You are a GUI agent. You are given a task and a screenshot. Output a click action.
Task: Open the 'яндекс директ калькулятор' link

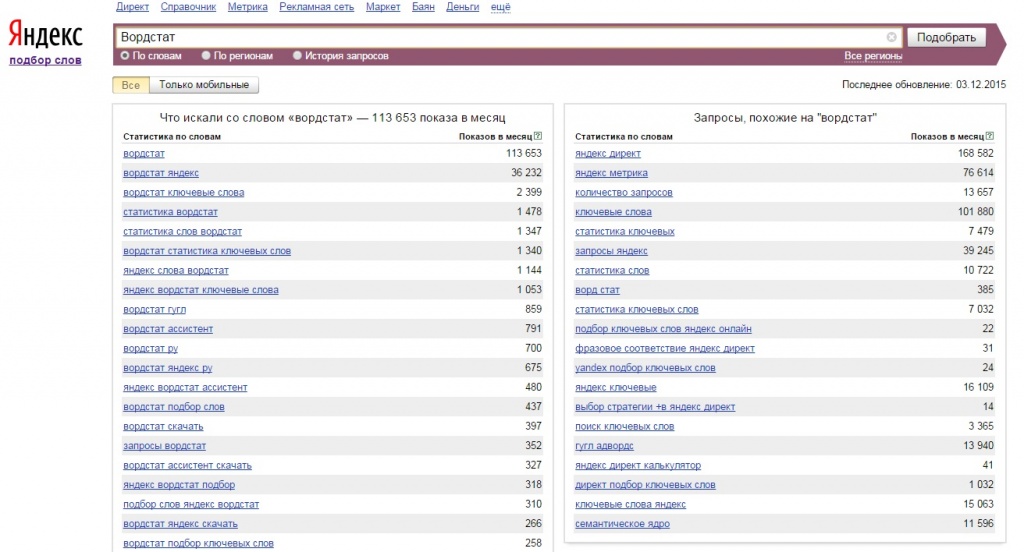pyautogui.click(x=638, y=466)
